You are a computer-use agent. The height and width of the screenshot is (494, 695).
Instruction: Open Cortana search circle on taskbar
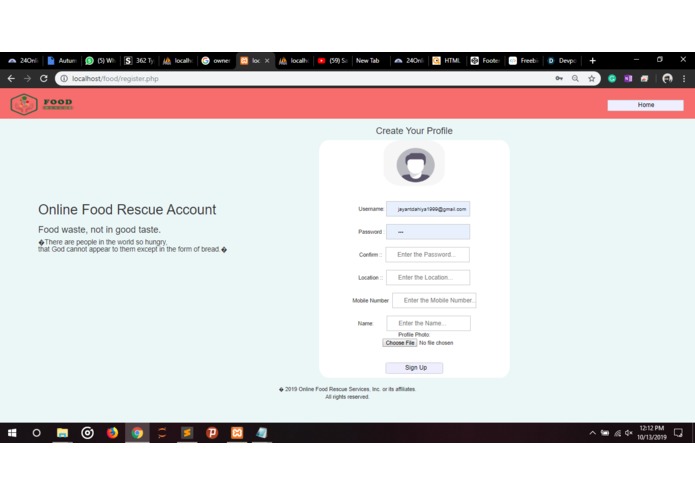[36, 433]
